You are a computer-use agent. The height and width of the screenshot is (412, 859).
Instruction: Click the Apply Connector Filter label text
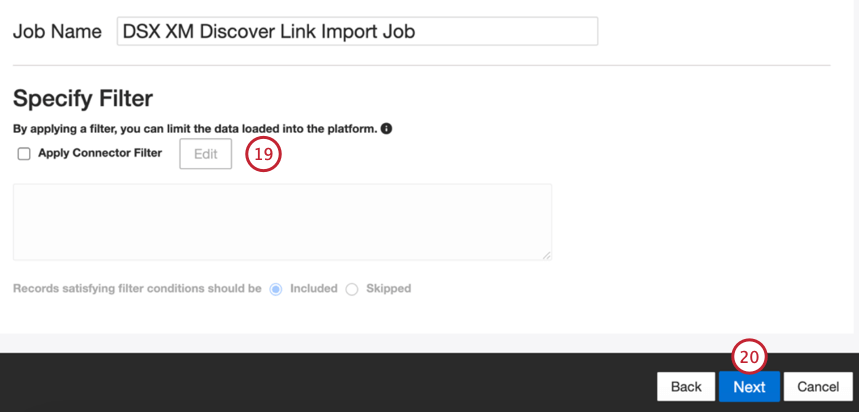[100, 153]
